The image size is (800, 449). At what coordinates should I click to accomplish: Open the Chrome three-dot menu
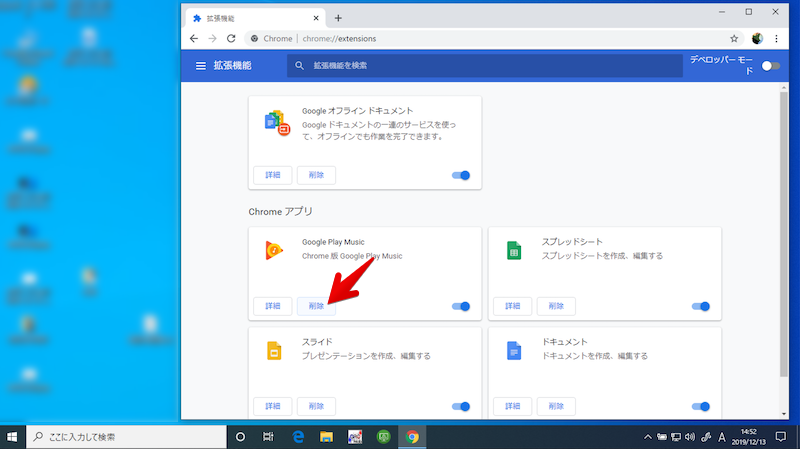click(776, 38)
